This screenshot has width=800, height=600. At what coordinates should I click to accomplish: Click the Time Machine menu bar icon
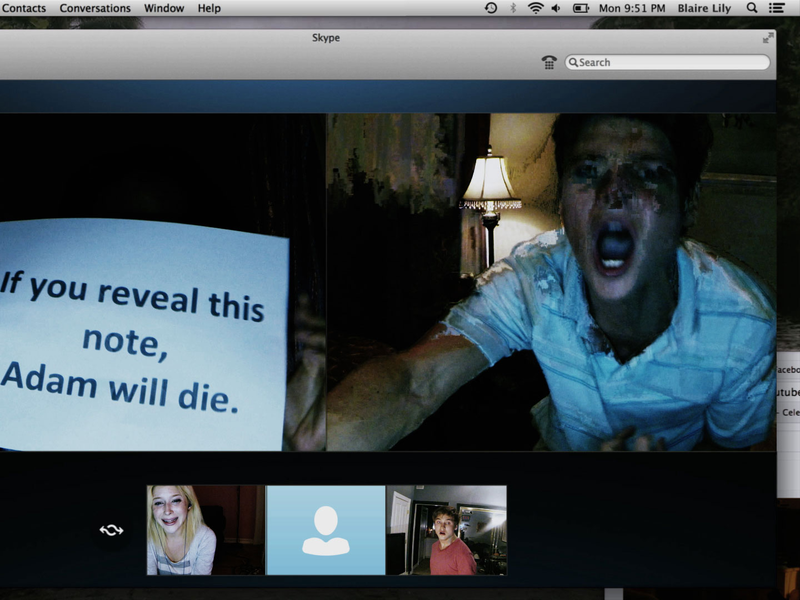pyautogui.click(x=491, y=8)
